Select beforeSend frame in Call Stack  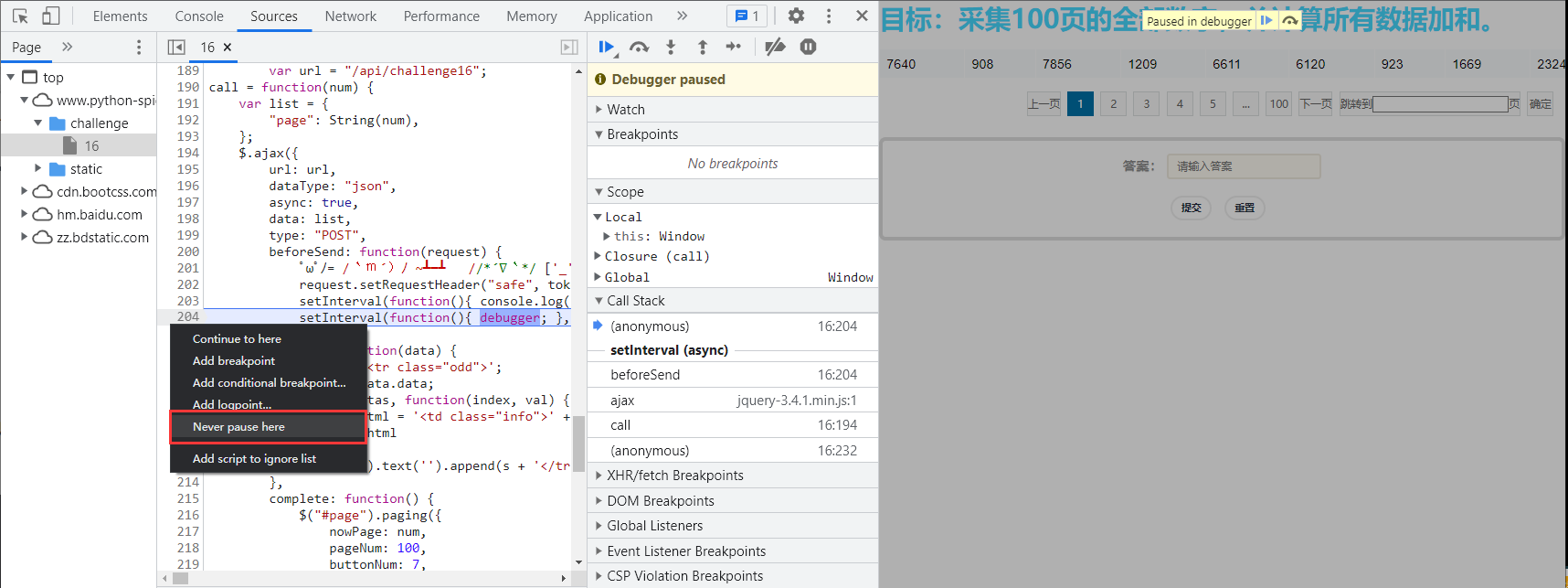tap(645, 375)
